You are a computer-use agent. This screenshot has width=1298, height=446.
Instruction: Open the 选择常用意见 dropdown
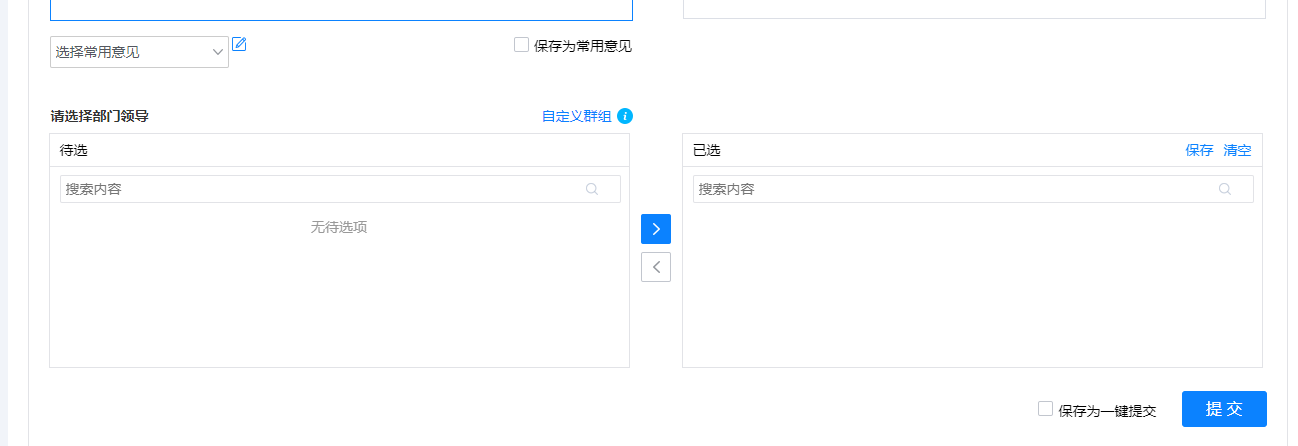point(139,52)
